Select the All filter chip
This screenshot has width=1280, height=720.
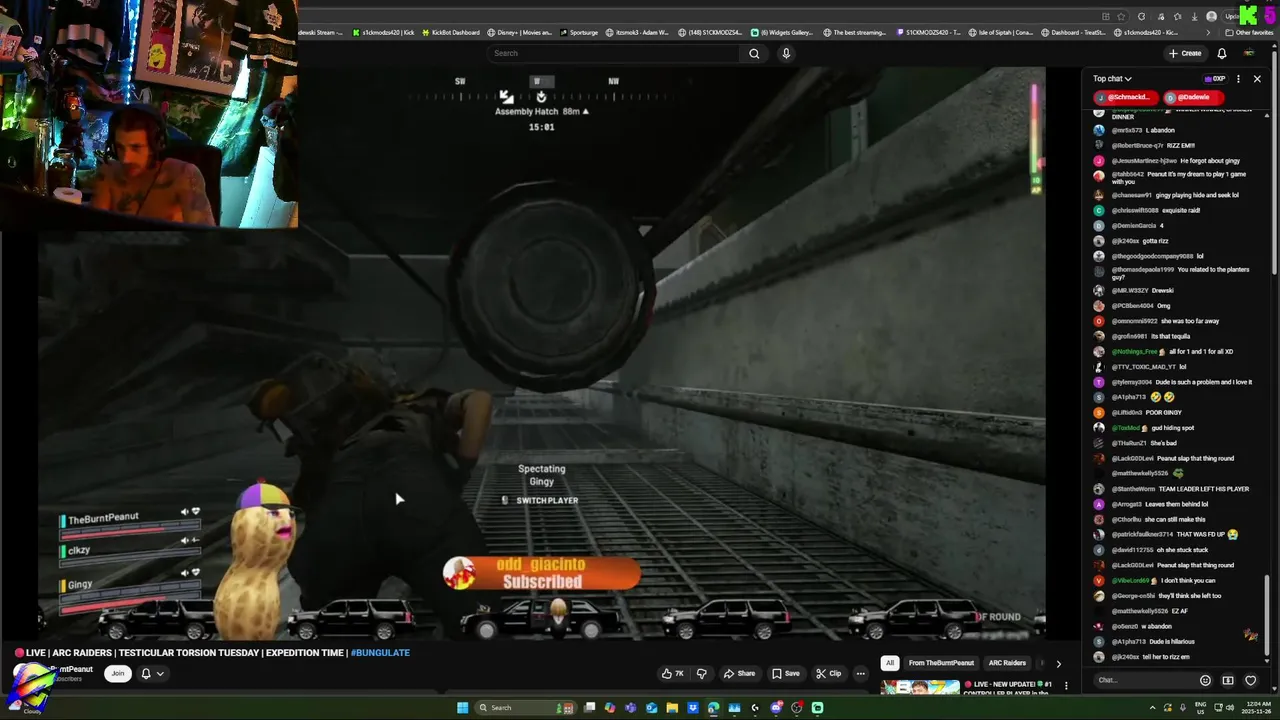(889, 663)
